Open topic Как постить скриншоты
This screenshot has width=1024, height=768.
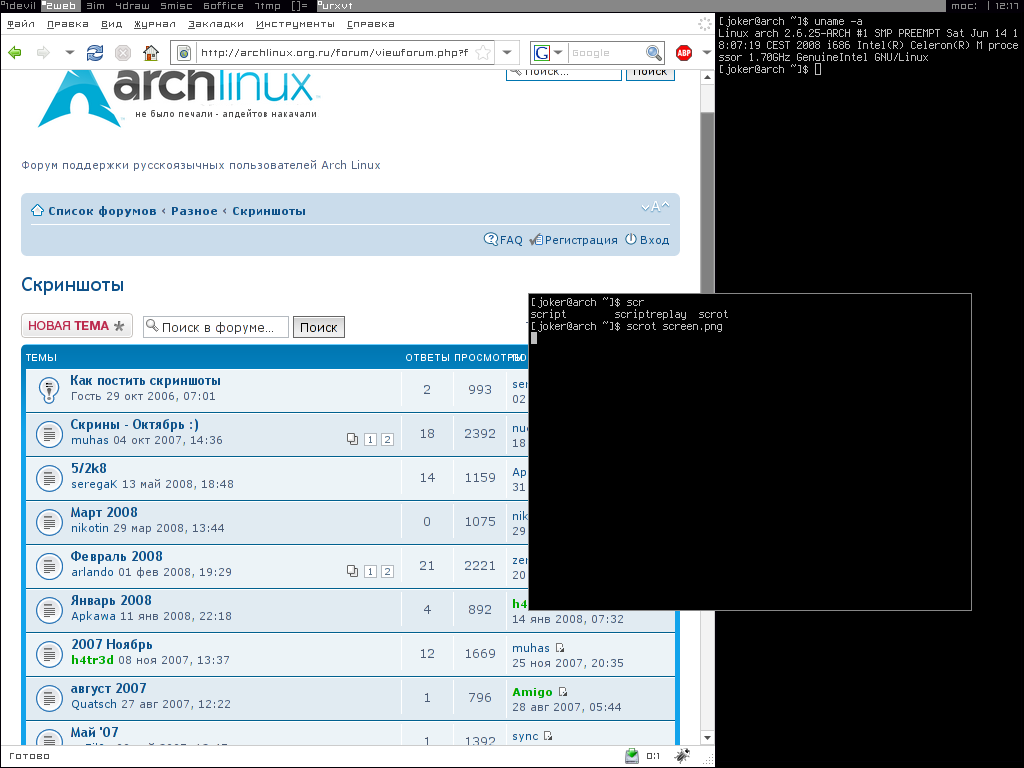(146, 381)
